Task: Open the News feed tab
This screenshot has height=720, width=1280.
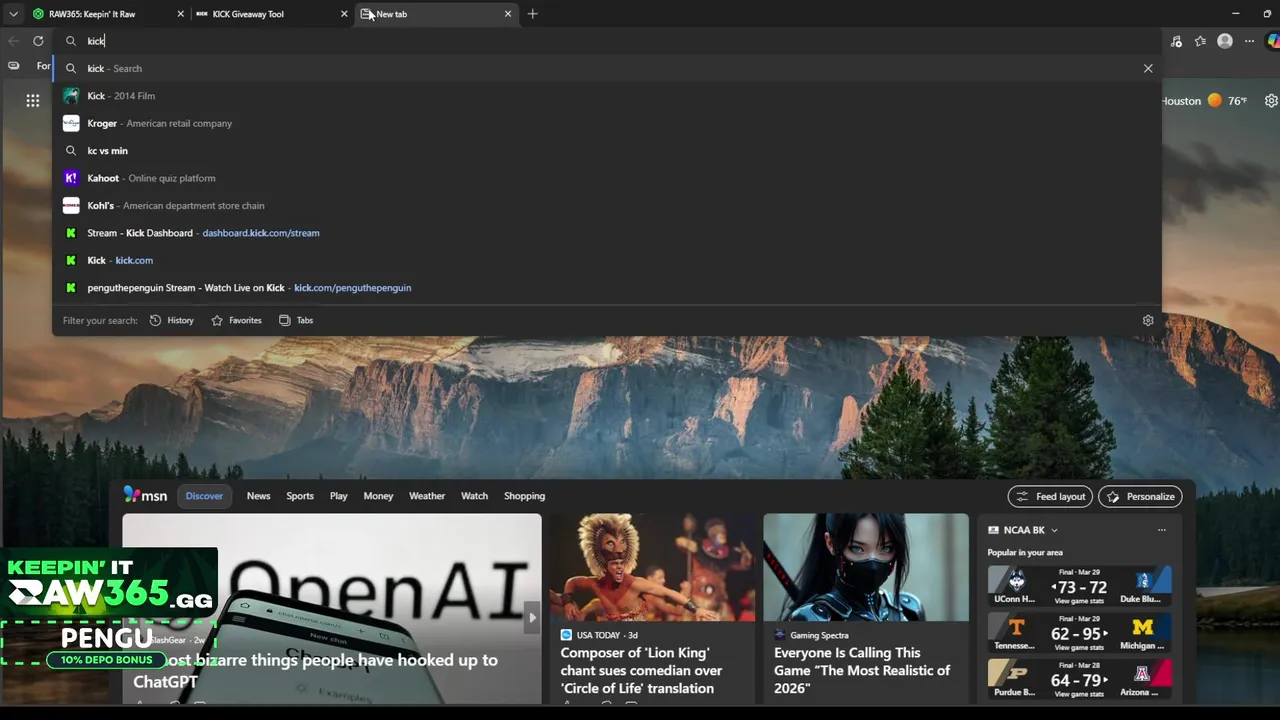Action: (x=258, y=496)
